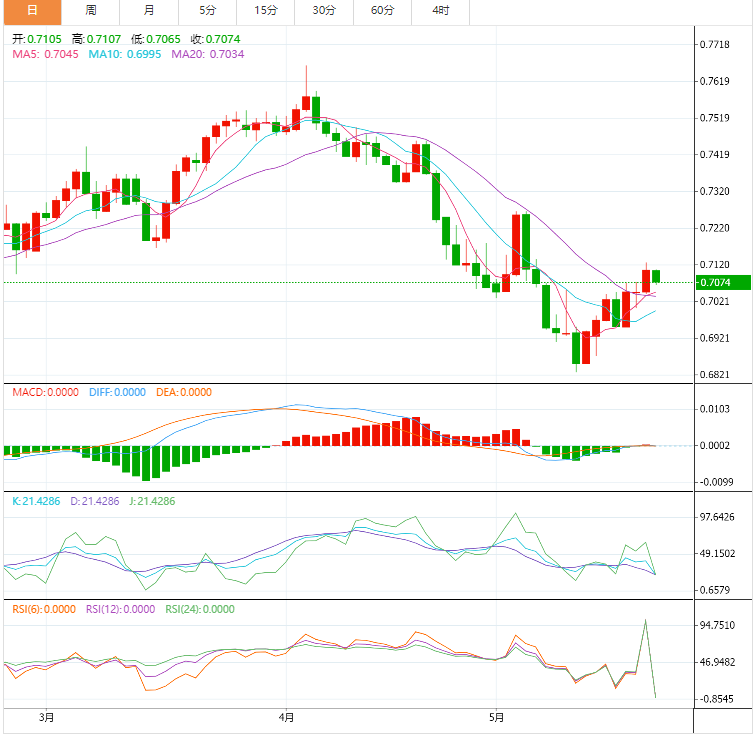754x738 pixels.
Task: Open the 60分 interval tab
Action: pos(382,11)
